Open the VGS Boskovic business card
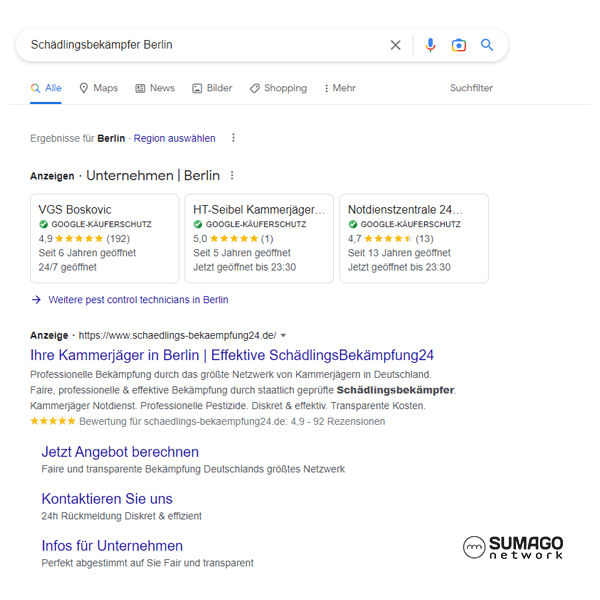 104,238
